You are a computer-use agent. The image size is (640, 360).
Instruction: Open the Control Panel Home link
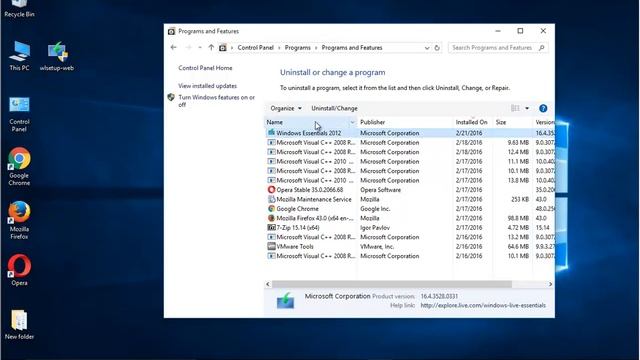point(205,68)
